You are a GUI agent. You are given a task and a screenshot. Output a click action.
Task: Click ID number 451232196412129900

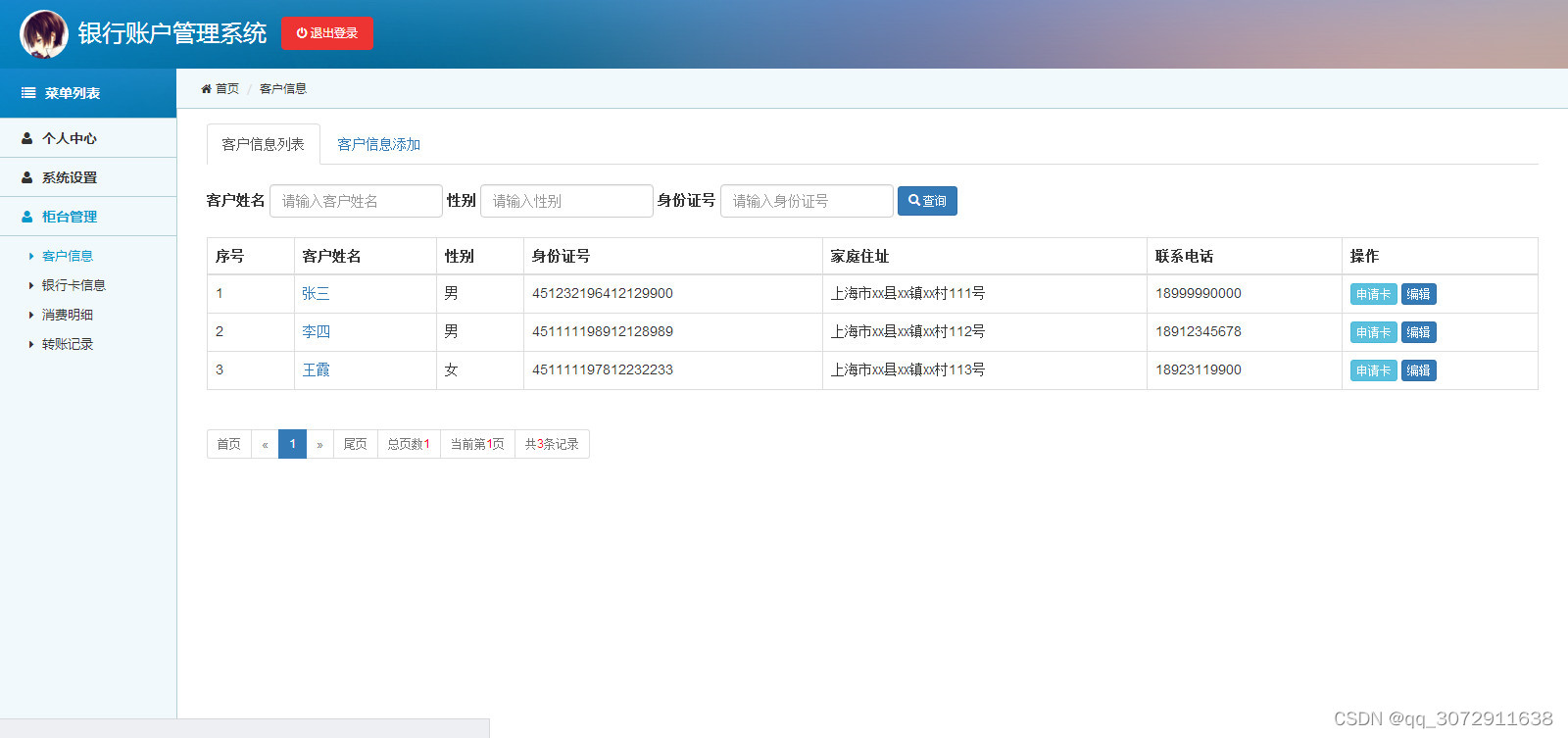coord(603,293)
